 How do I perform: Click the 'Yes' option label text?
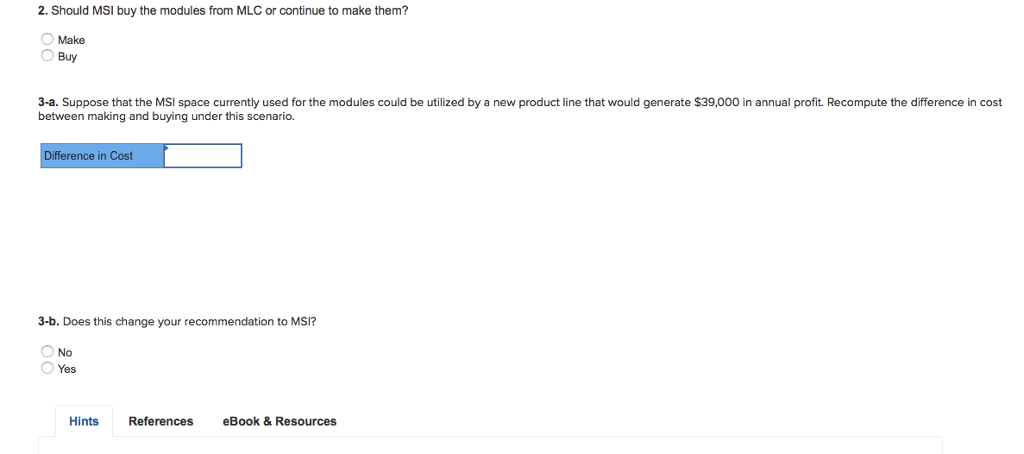pyautogui.click(x=67, y=368)
